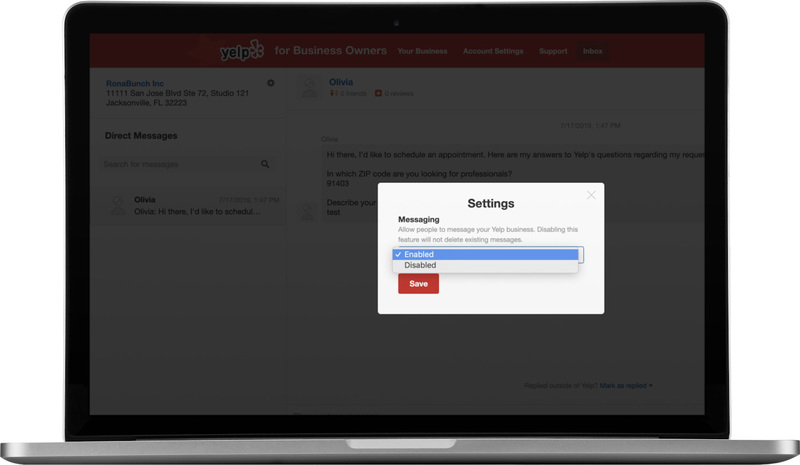This screenshot has width=800, height=465.
Task: Click Olivia's profile picture in the conversation header
Action: 310,87
